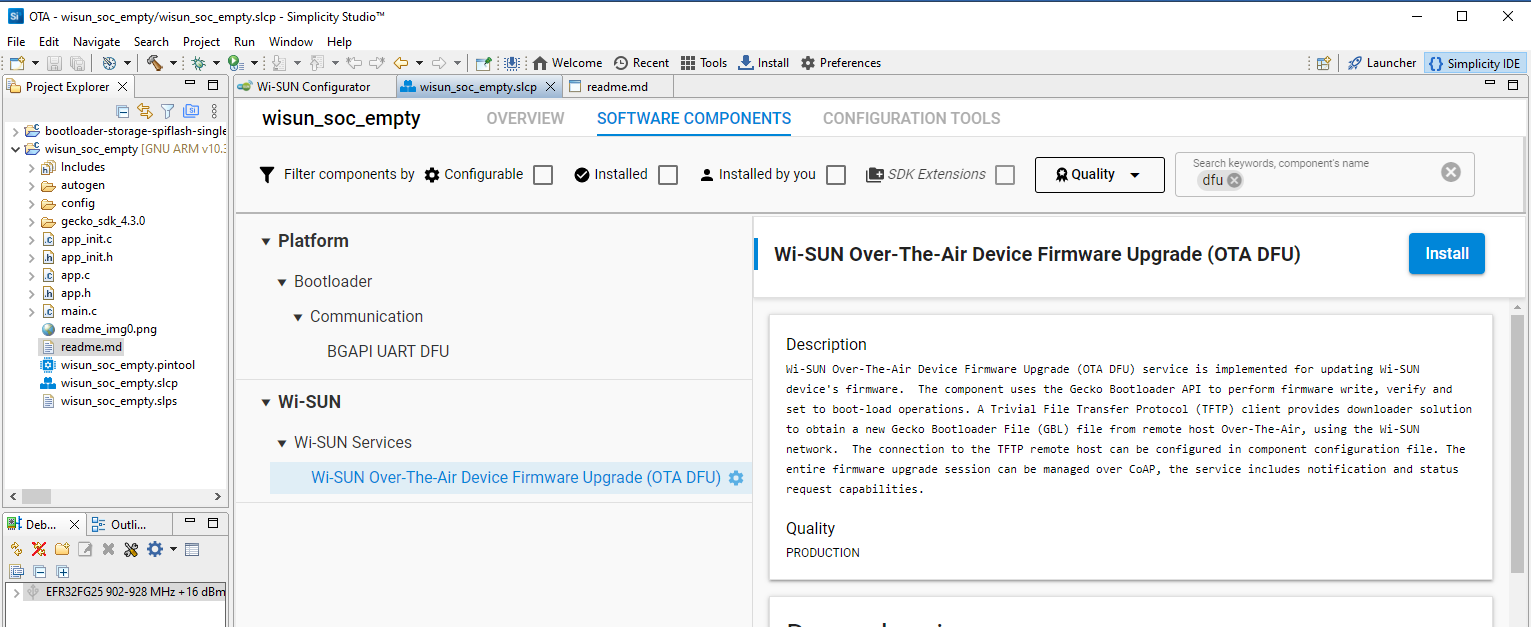Viewport: 1531px width, 627px height.
Task: Click the Install download toolbar button
Action: pos(764,63)
